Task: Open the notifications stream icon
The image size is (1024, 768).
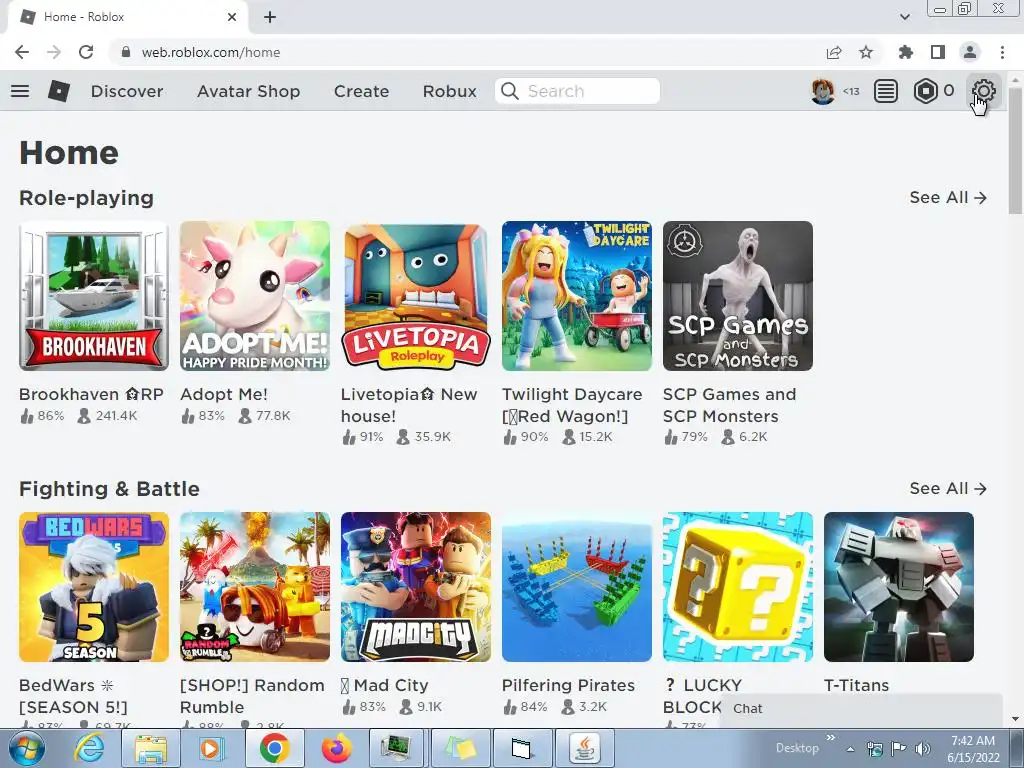Action: click(886, 91)
